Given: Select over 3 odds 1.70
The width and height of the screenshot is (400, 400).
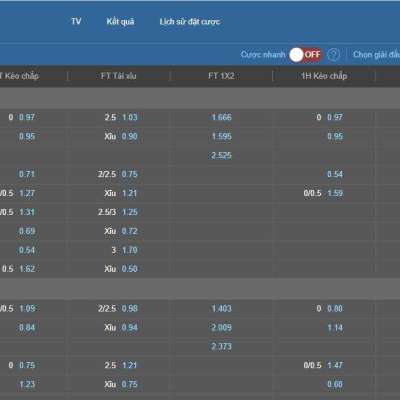Looking at the screenshot, I should pyautogui.click(x=130, y=250).
